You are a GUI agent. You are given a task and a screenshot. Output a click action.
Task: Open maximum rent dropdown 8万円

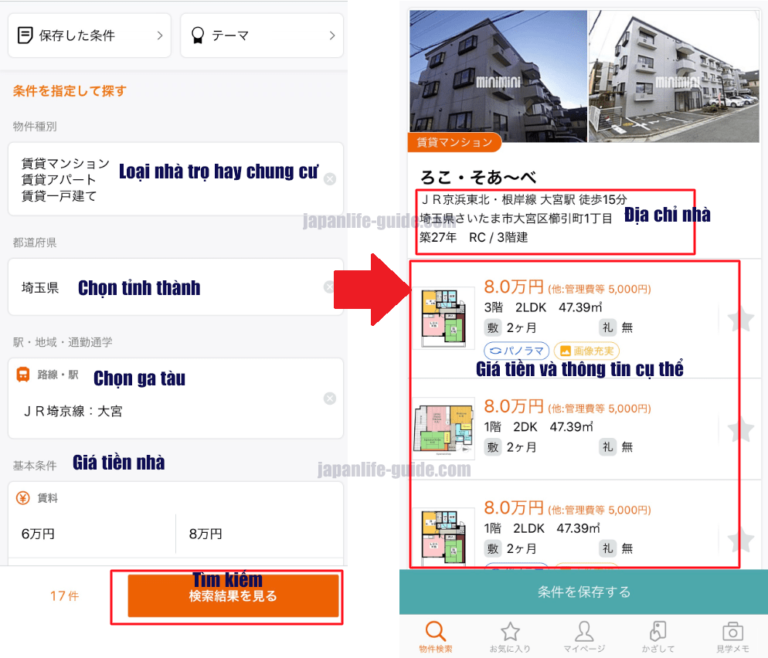[260, 534]
